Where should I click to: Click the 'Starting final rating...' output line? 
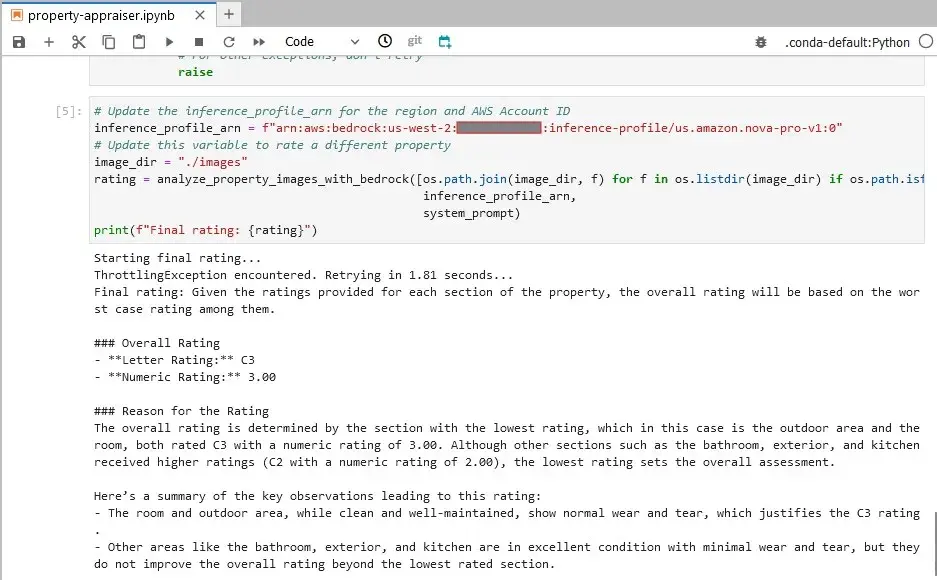pos(177,258)
